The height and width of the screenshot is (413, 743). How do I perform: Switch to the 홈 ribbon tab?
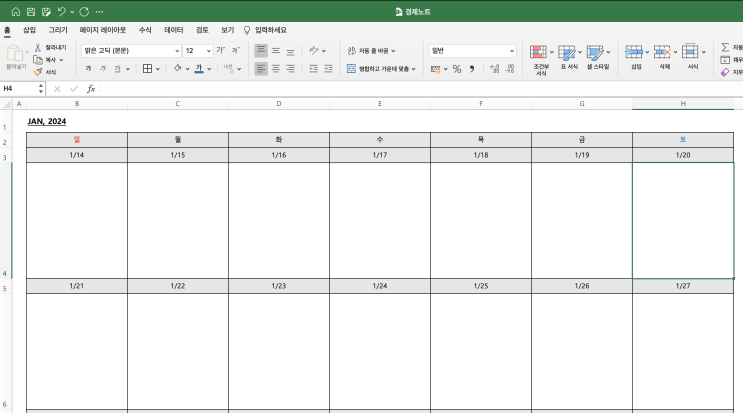click(7, 30)
